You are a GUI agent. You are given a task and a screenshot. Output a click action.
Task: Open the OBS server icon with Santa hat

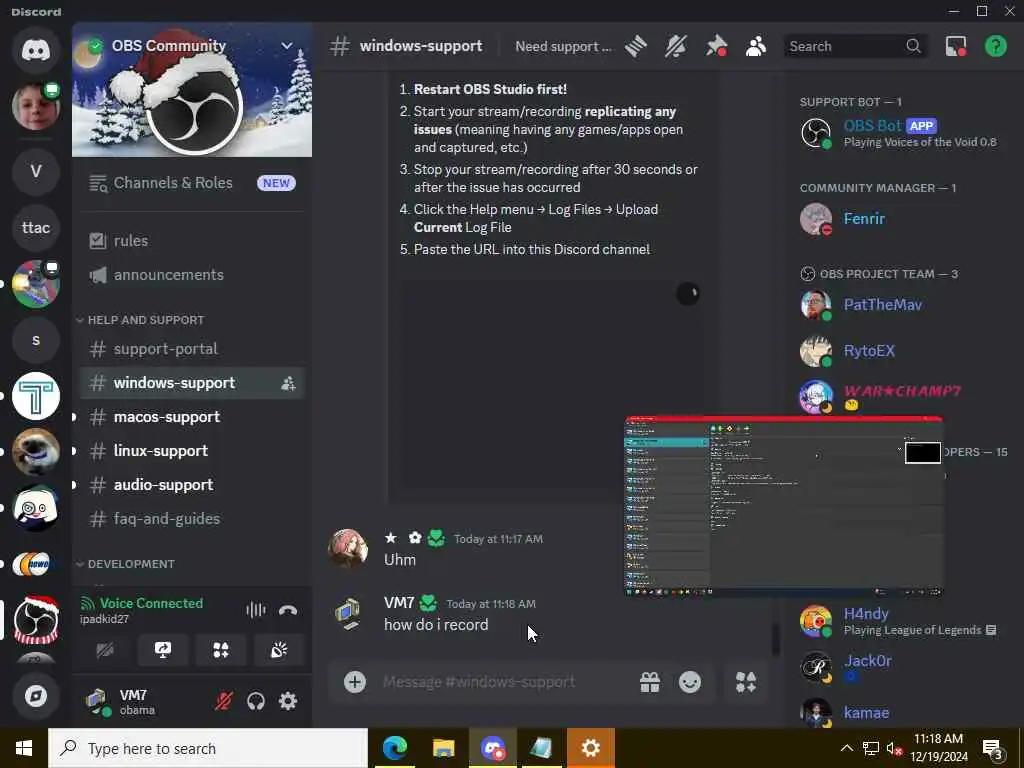[36, 619]
